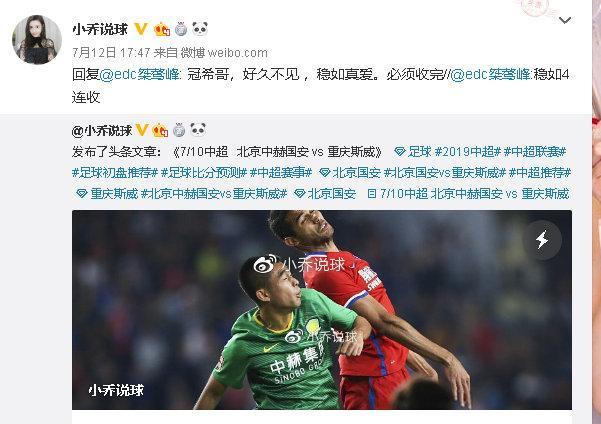
Task: Open the post options chevron menu
Action: (x=565, y=20)
